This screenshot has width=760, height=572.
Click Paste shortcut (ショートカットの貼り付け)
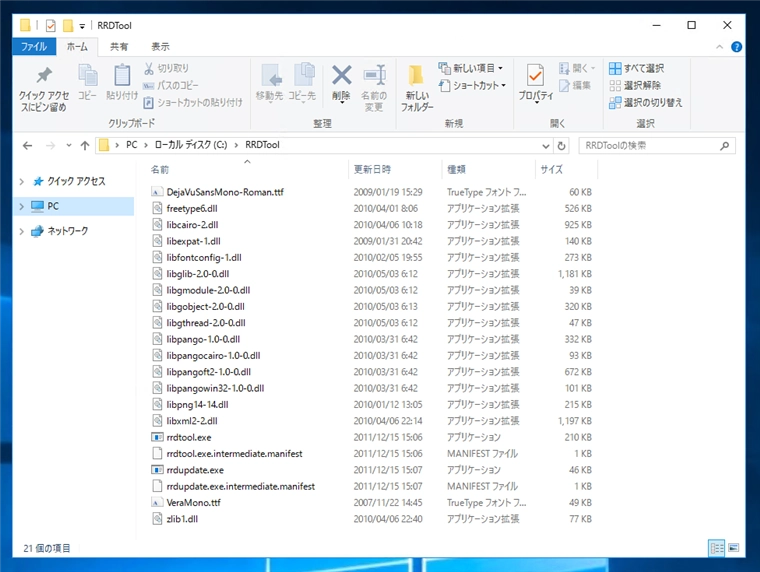point(193,102)
